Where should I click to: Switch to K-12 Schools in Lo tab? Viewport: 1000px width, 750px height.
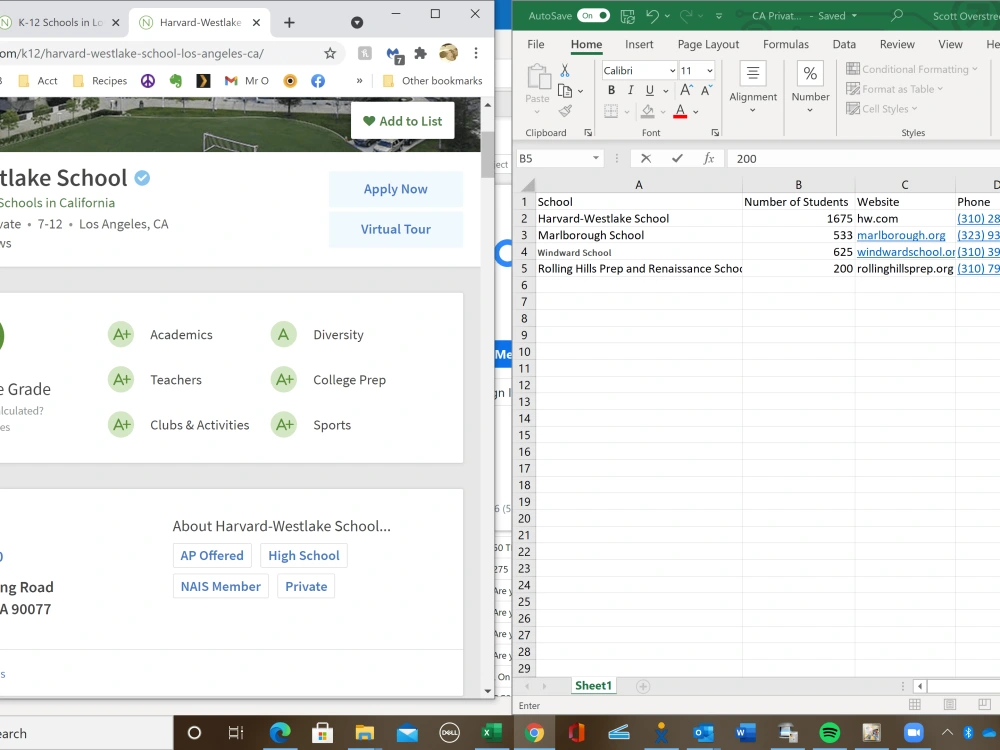click(x=61, y=22)
